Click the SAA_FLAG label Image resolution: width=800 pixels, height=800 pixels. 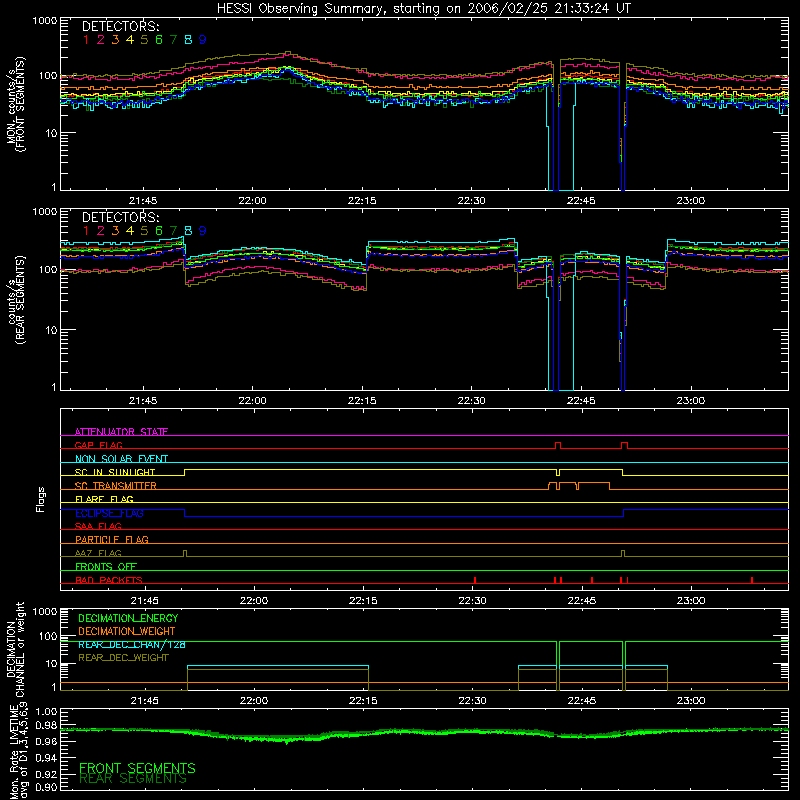98,526
